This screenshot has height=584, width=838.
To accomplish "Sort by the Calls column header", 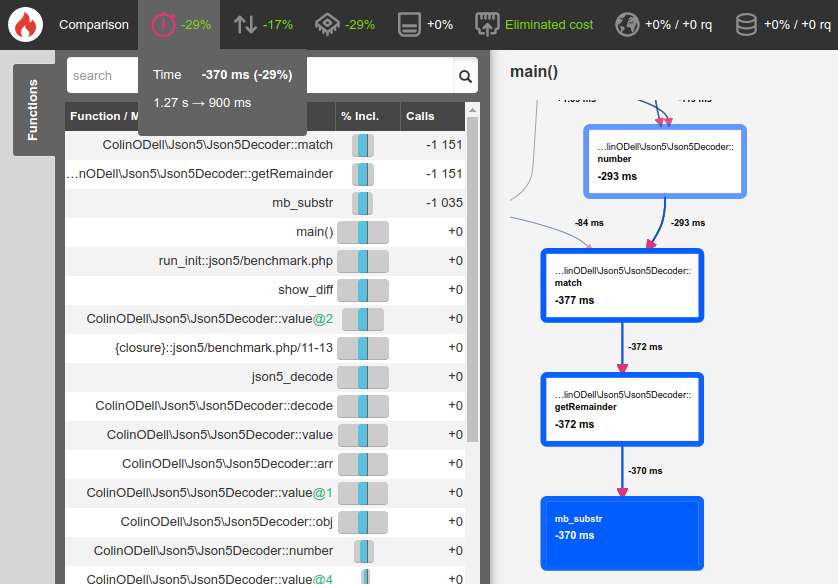I will click(x=421, y=116).
